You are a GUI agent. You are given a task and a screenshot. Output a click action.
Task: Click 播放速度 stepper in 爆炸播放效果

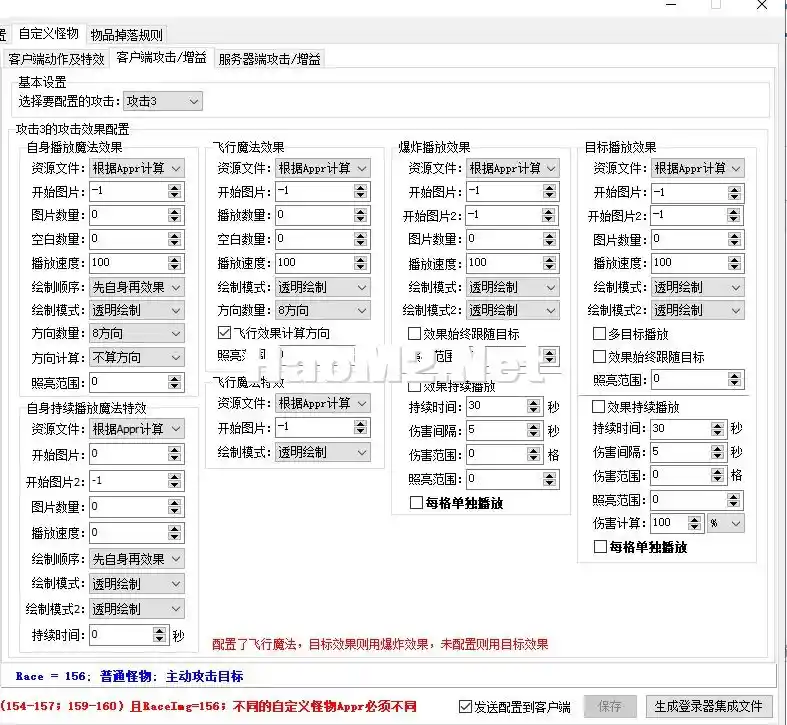[549, 263]
